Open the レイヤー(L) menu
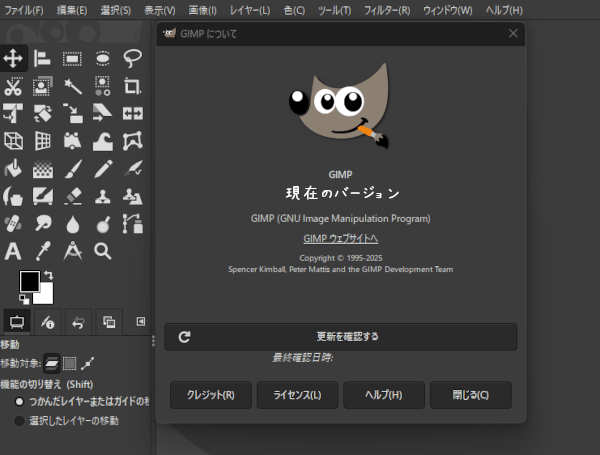The width and height of the screenshot is (600, 455). coord(250,10)
